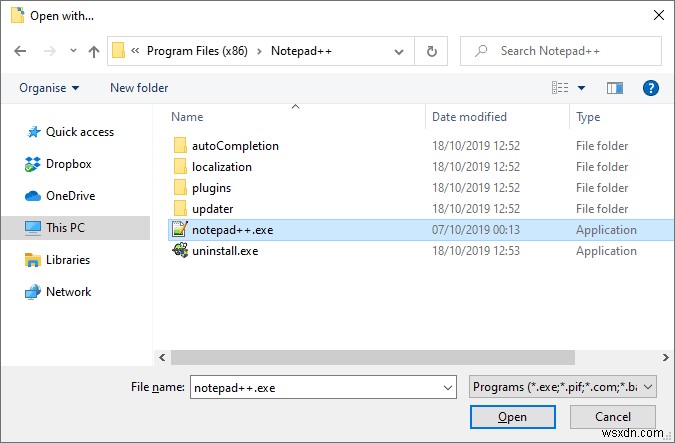The image size is (675, 443).
Task: Select Dropbox in navigation pane
Action: (x=69, y=164)
